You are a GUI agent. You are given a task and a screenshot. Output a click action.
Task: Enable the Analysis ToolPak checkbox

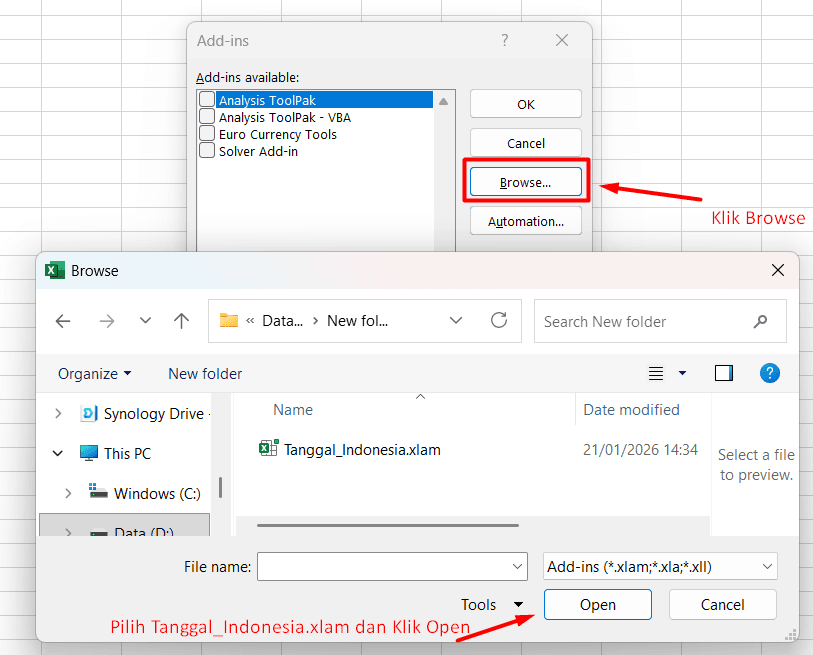[x=207, y=100]
